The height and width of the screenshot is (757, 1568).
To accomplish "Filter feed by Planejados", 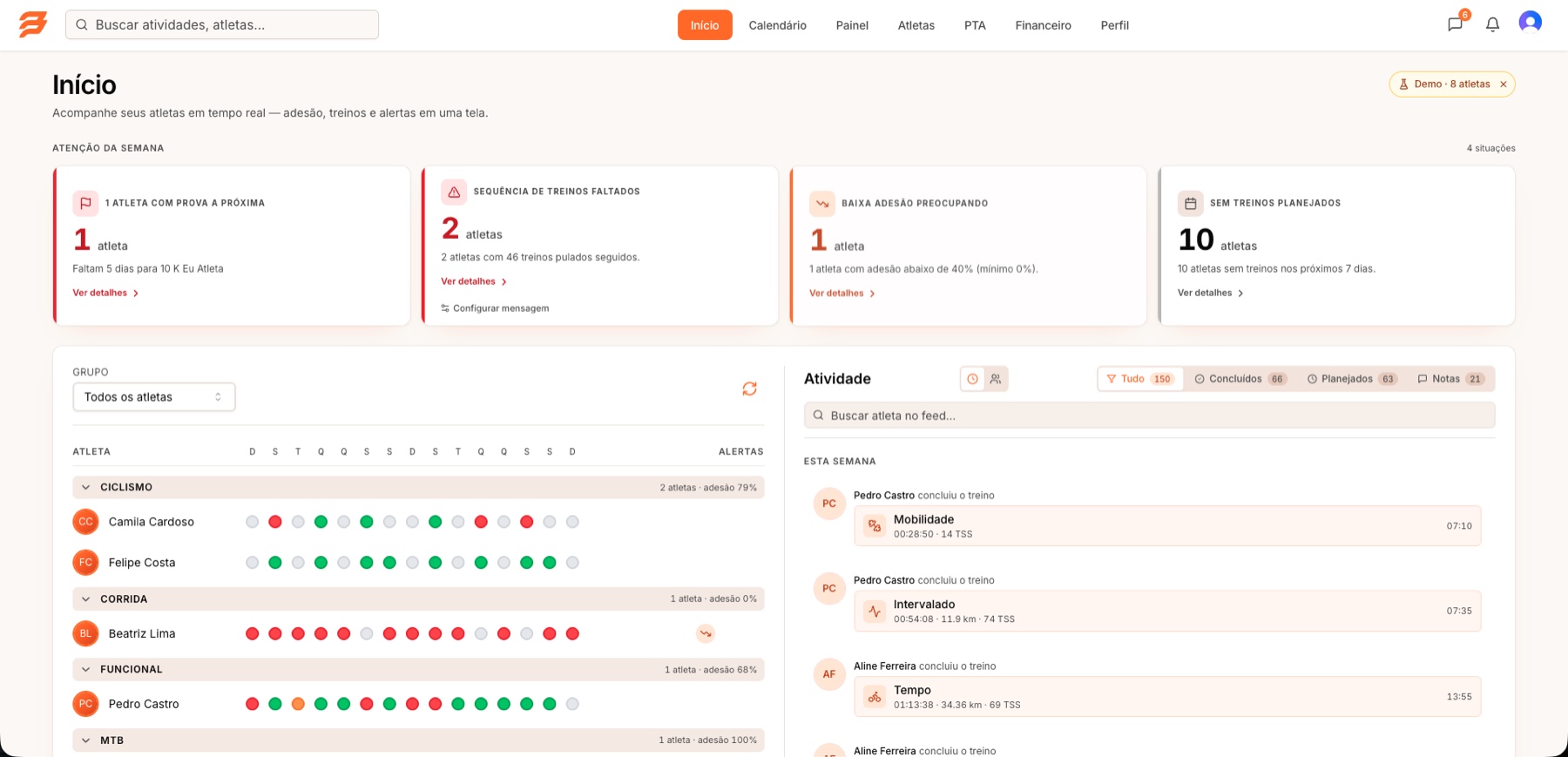I will tap(1352, 379).
